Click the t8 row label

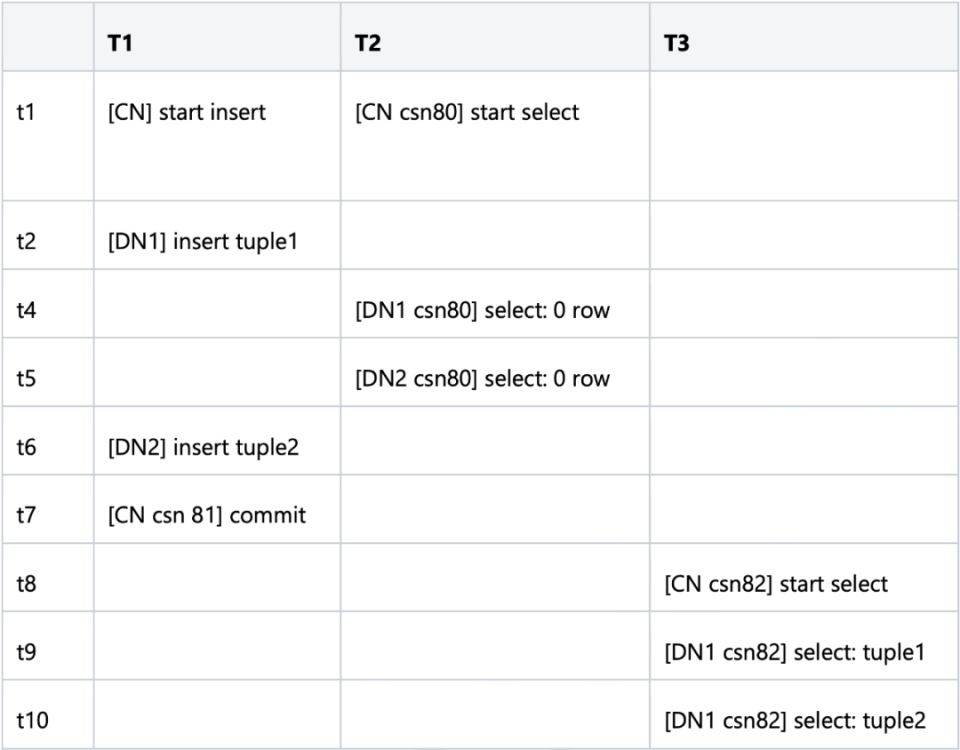27,583
